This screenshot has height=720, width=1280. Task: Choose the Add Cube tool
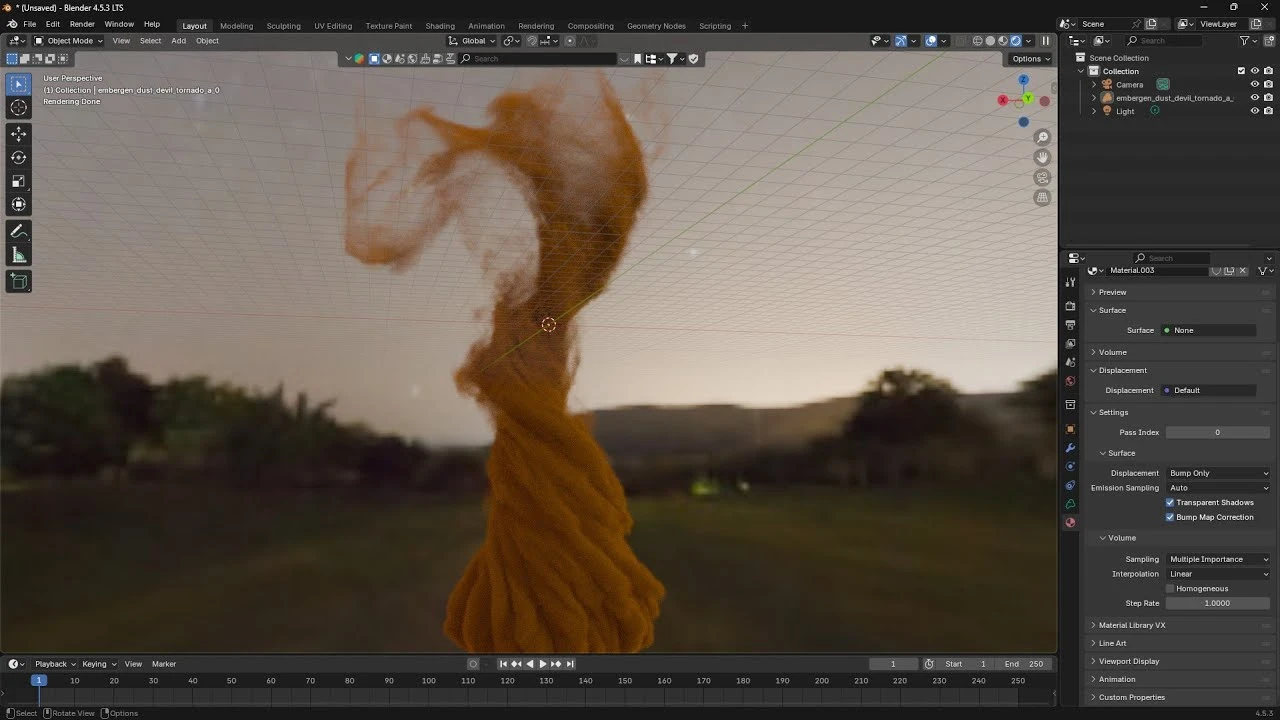[19, 282]
